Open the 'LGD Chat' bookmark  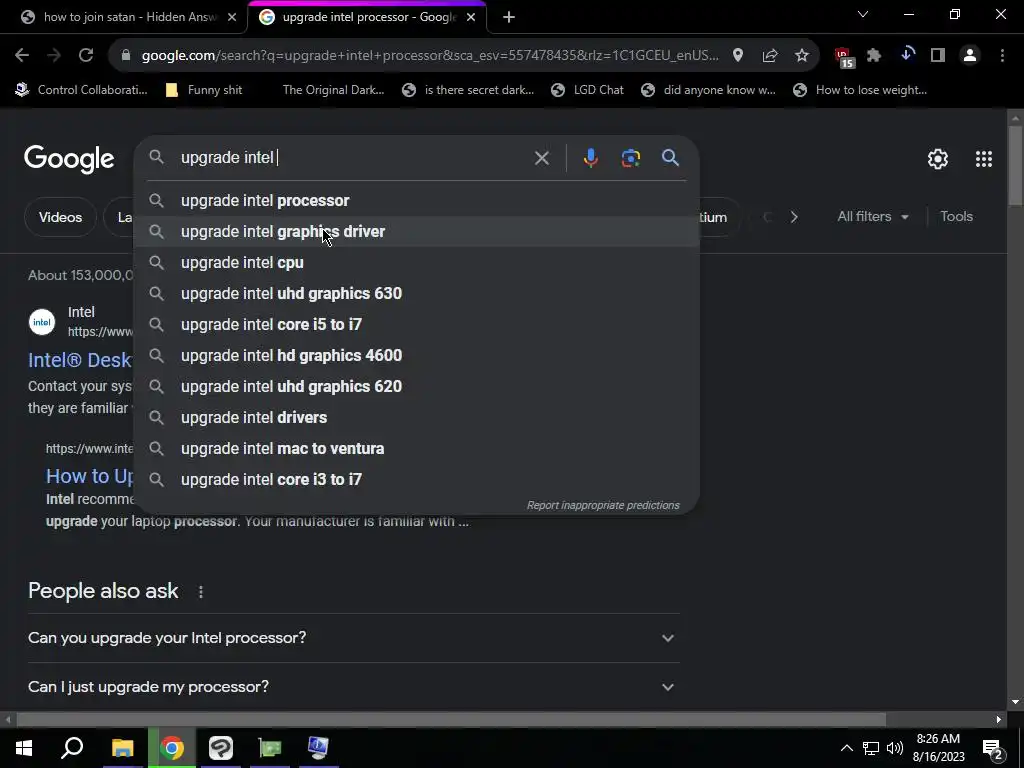pyautogui.click(x=587, y=90)
